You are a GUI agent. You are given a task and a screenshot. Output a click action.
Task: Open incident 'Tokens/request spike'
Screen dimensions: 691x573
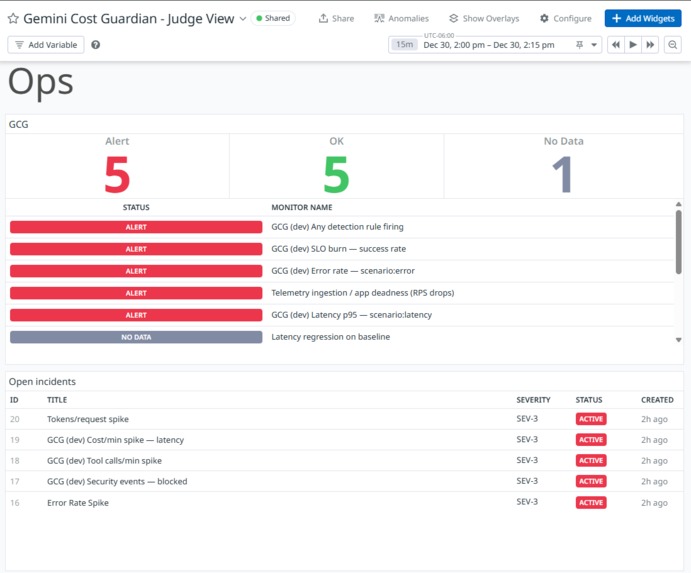pyautogui.click(x=88, y=419)
